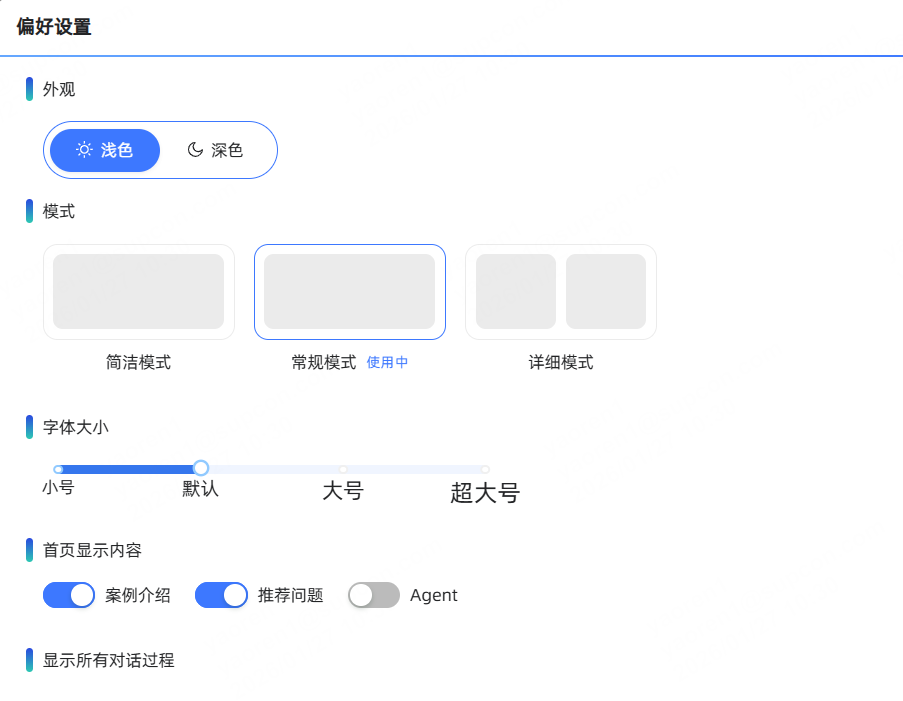Enable the Agent toggle
This screenshot has width=903, height=701.
tap(373, 595)
